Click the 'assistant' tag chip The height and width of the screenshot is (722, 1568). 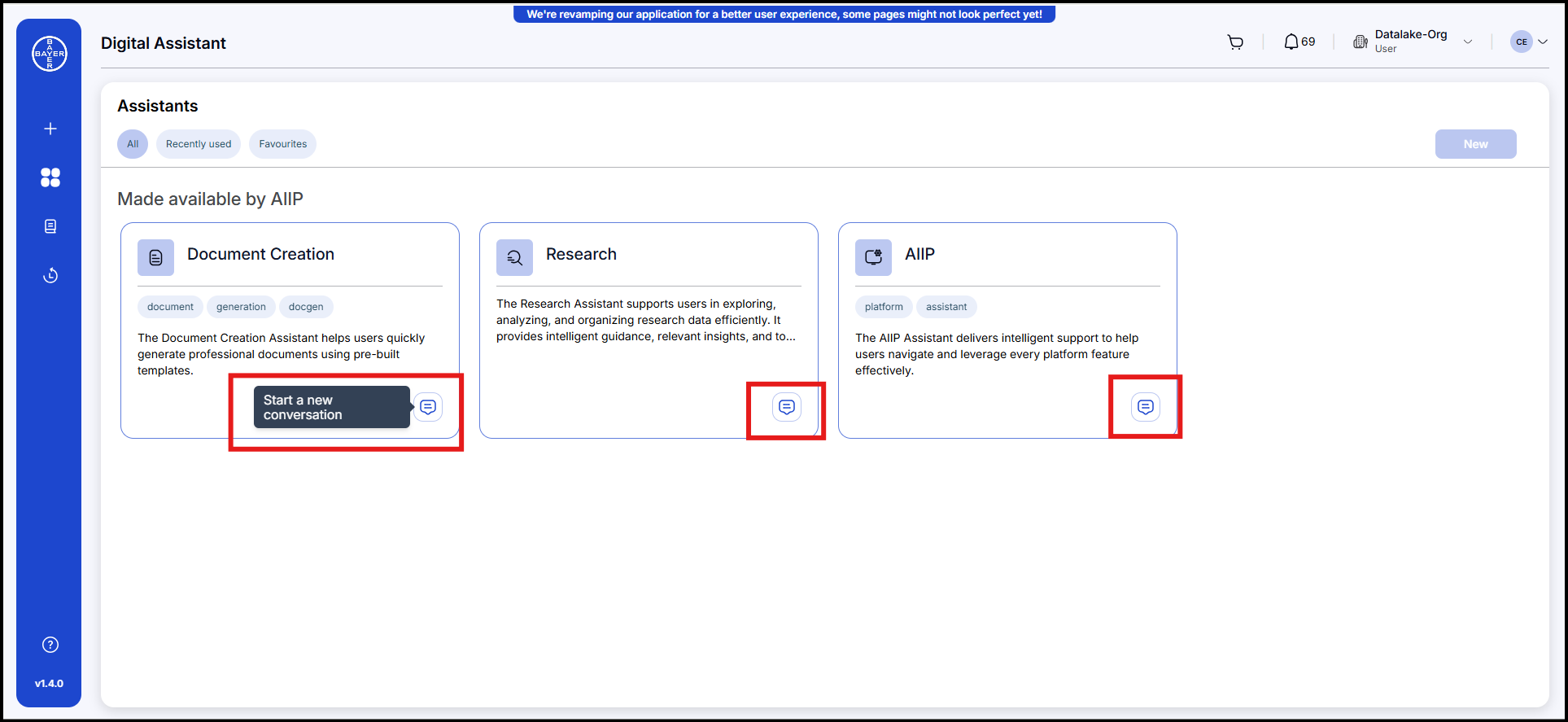point(946,307)
